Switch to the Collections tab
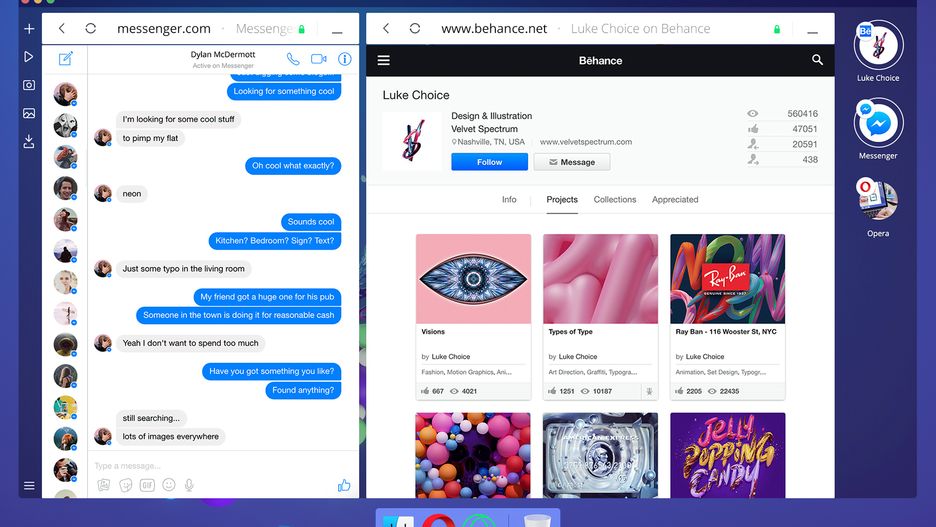Screen dimensions: 936x527 click(x=615, y=199)
